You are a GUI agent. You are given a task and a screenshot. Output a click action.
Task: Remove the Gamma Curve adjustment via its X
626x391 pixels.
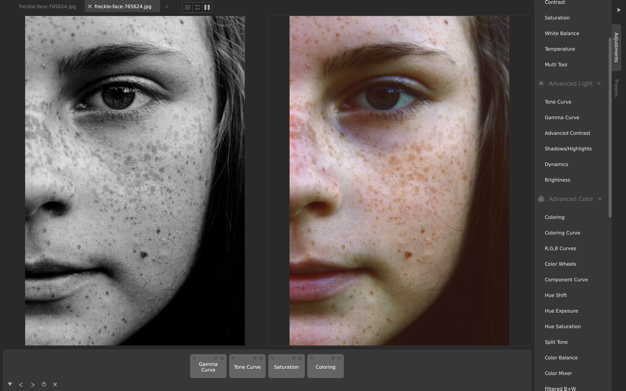(195, 358)
